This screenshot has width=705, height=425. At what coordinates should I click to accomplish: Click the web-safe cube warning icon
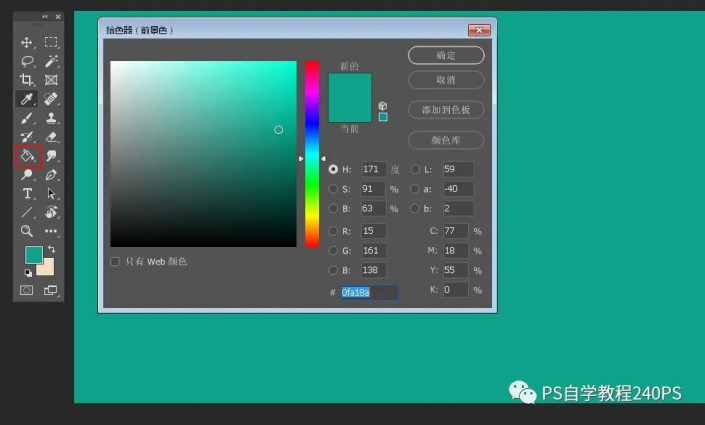pyautogui.click(x=383, y=106)
